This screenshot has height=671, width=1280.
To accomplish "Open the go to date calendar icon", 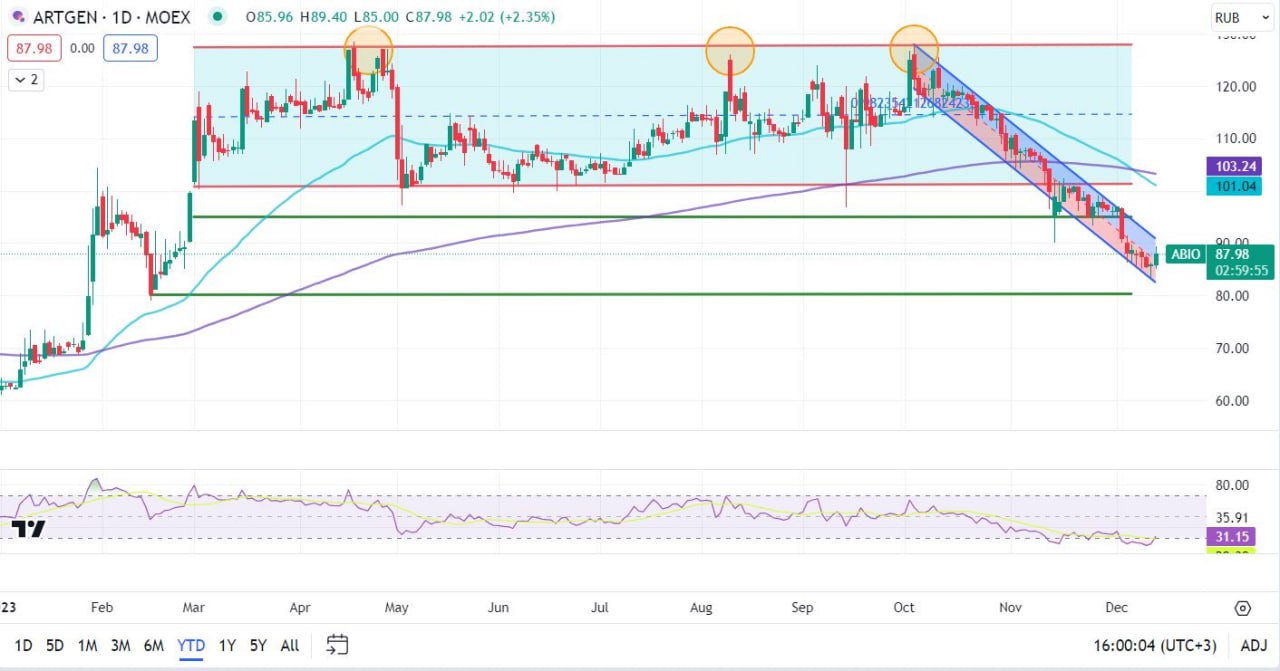I will (338, 645).
